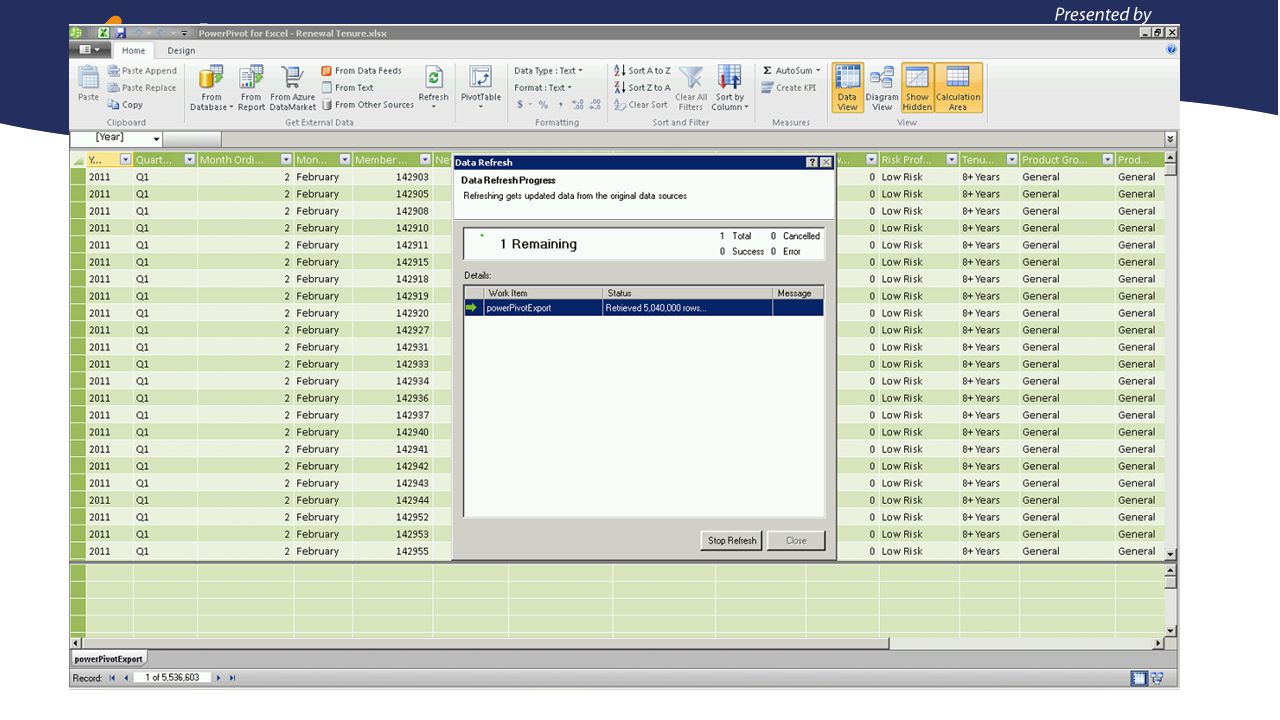Viewport: 1280px width, 720px height.
Task: Go to the next record arrow
Action: (x=219, y=678)
